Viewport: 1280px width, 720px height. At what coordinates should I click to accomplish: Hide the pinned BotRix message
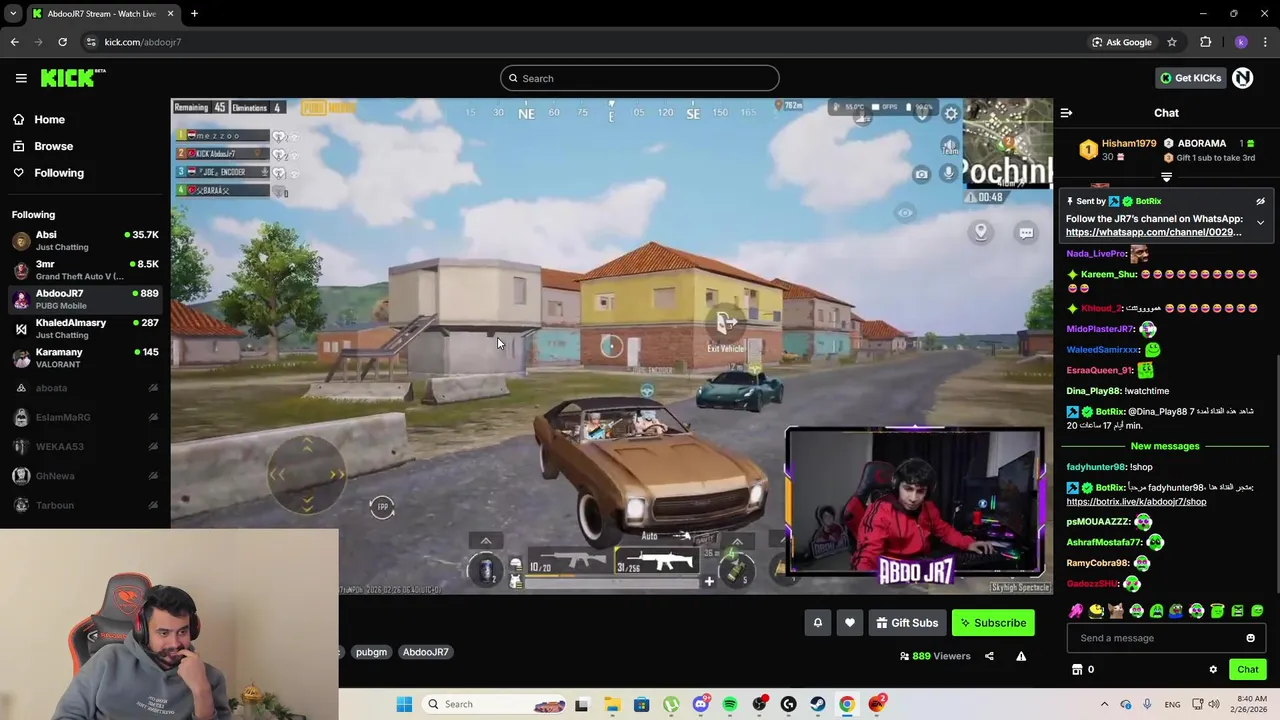pyautogui.click(x=1260, y=201)
